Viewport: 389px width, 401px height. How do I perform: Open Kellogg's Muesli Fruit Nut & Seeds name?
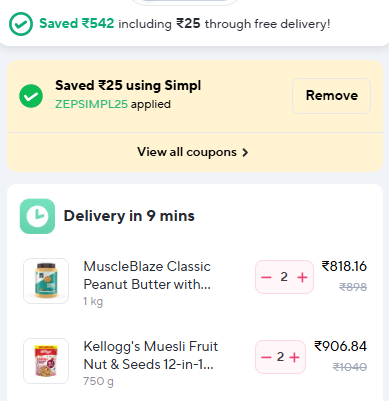150,355
